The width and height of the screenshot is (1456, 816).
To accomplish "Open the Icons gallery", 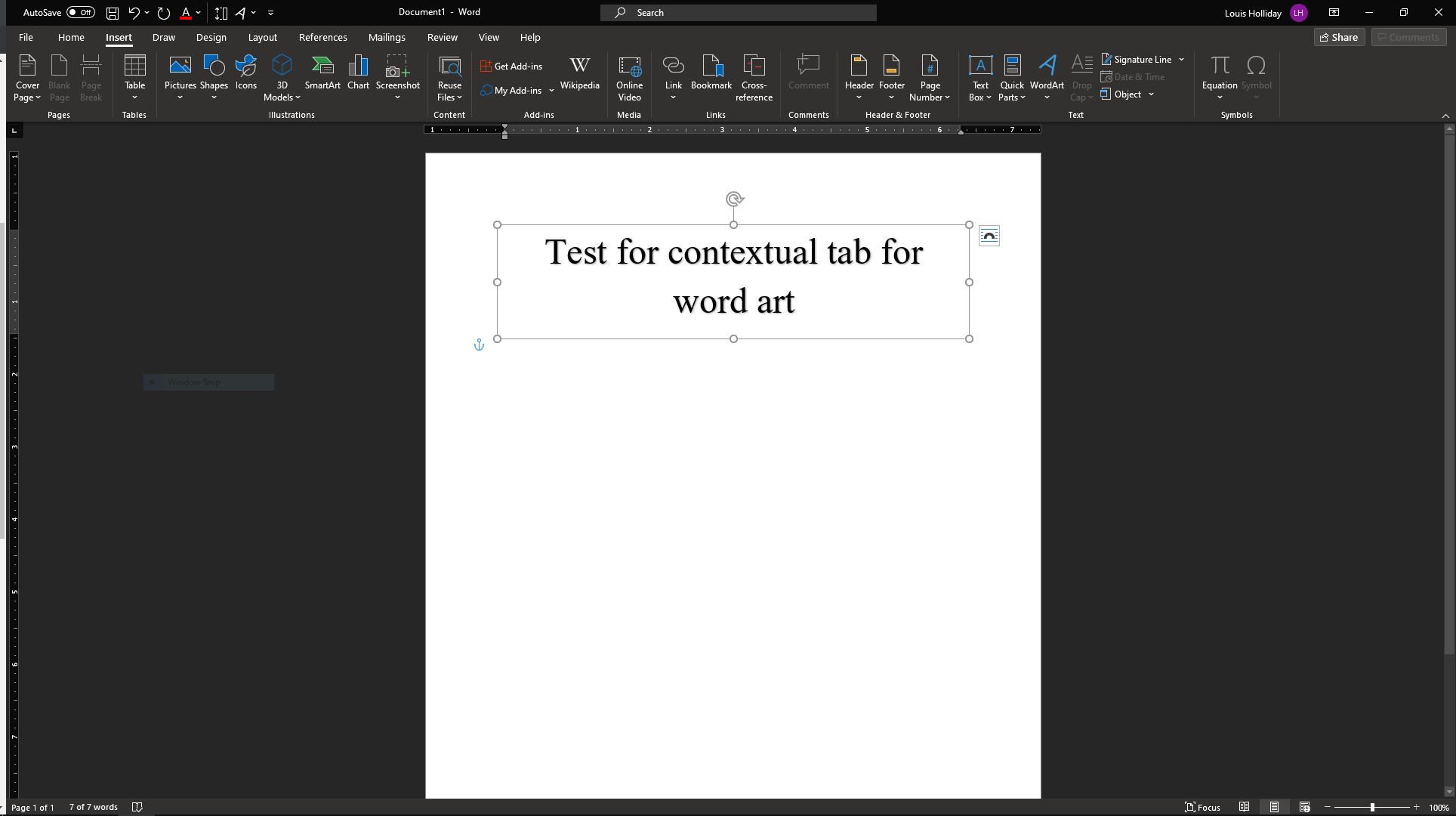I will coord(245,73).
